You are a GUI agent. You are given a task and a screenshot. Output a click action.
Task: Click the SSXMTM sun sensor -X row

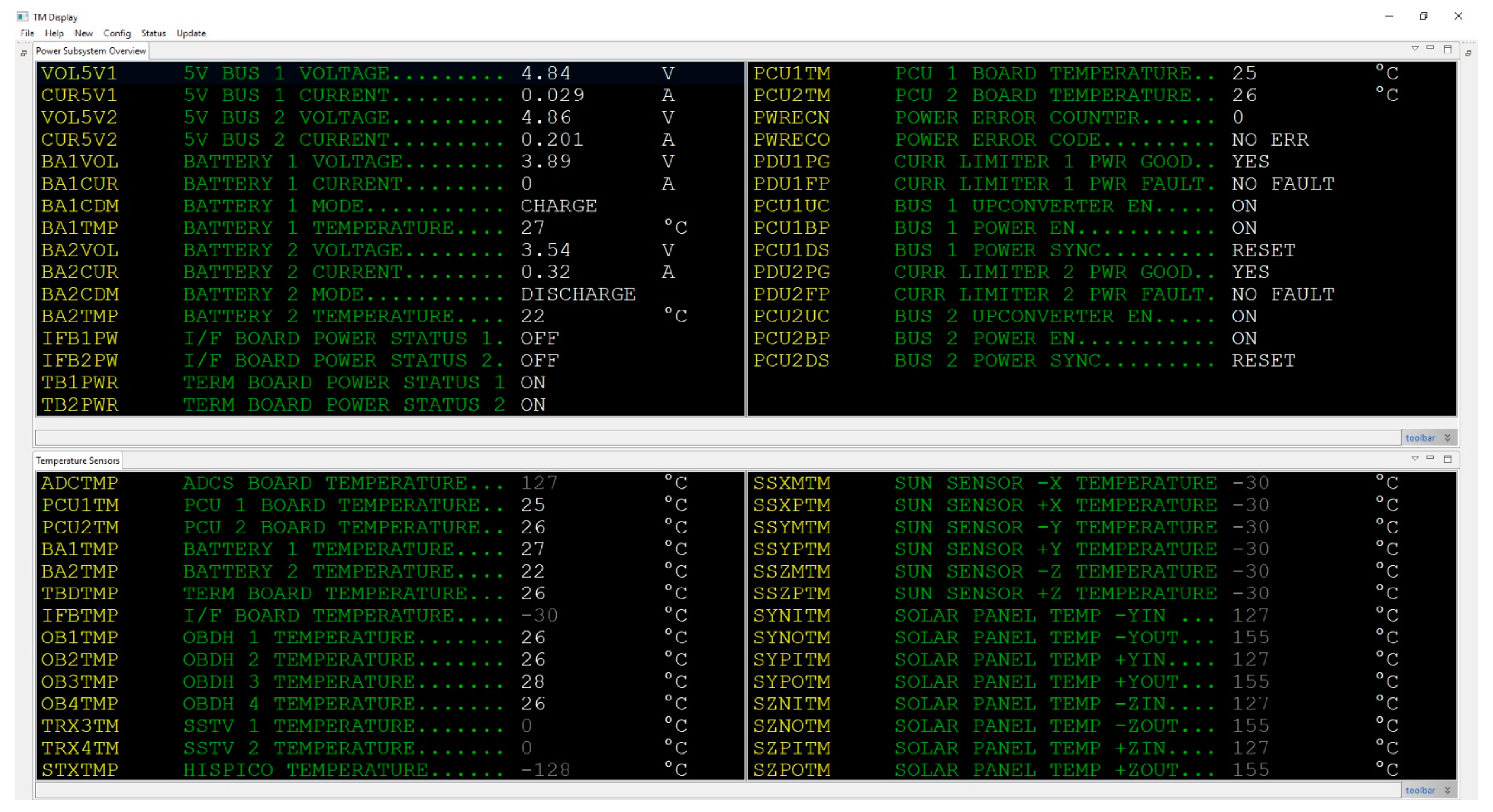click(x=1102, y=483)
